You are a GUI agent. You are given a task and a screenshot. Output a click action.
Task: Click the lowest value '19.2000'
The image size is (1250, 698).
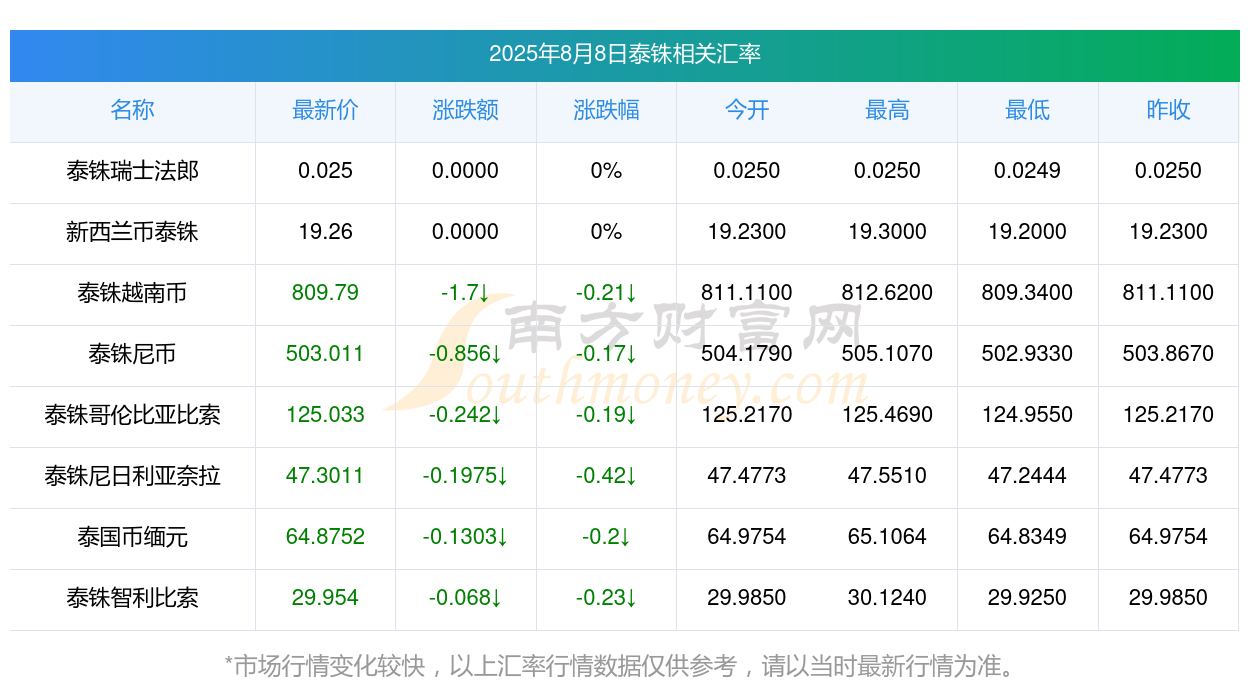pos(1028,232)
